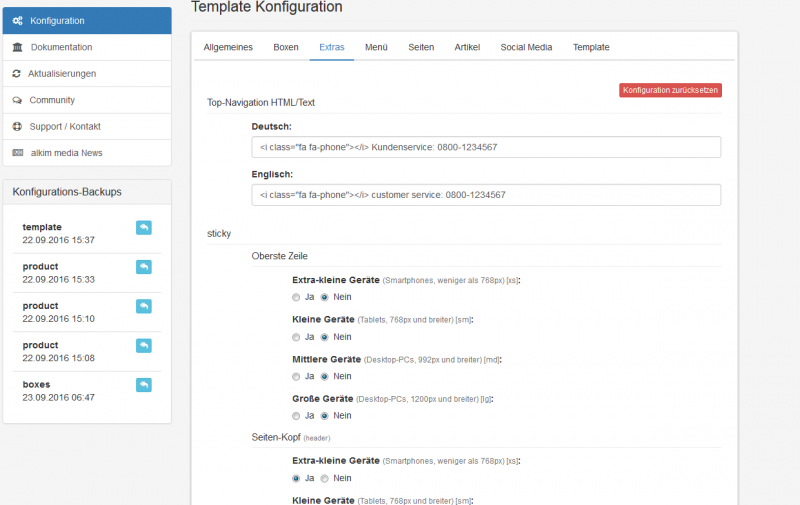Select Nein for Oberste Zeile Kleine Geräte
Screen dimensions: 800x505
[x=324, y=337]
